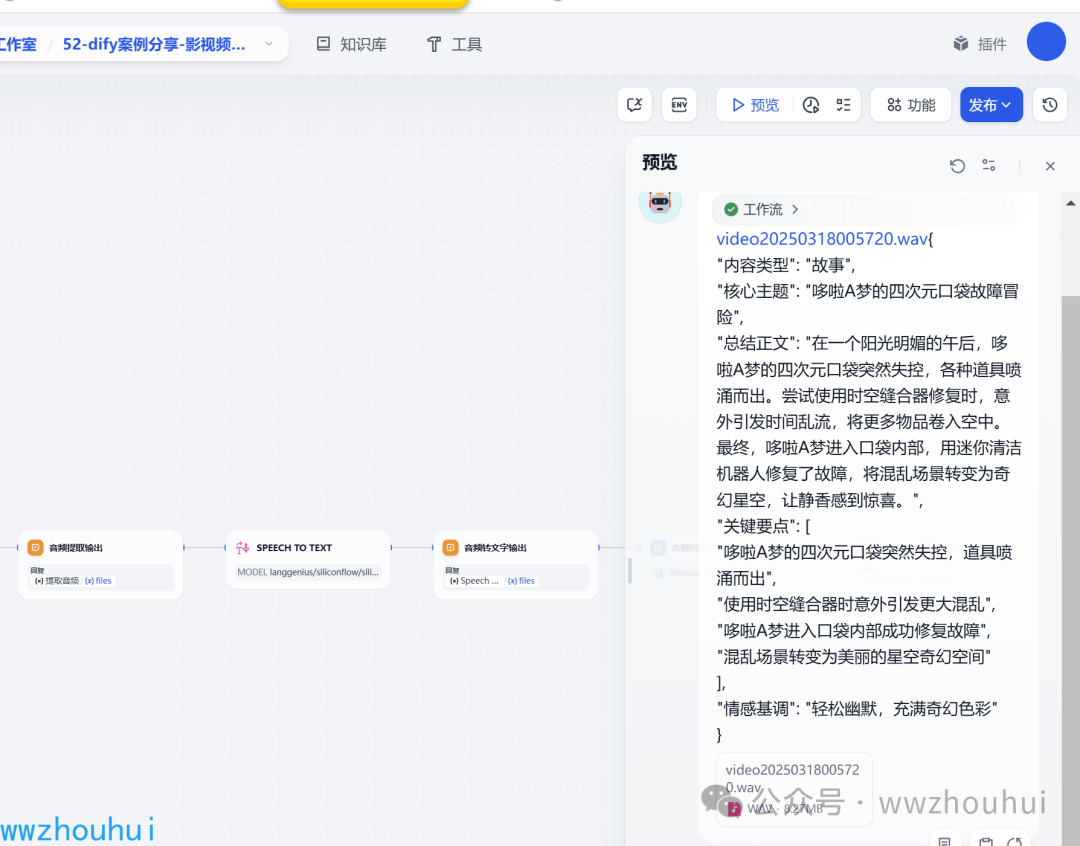1080x846 pixels.
Task: Click the 预览 preview button
Action: pos(755,105)
